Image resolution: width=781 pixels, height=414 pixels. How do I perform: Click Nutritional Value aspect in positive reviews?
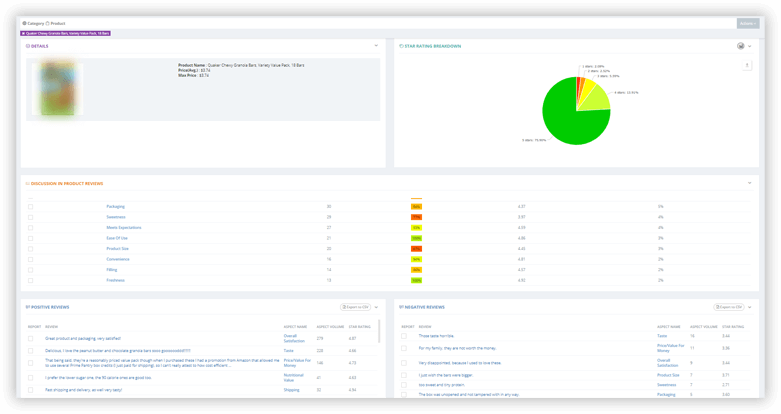coord(293,378)
